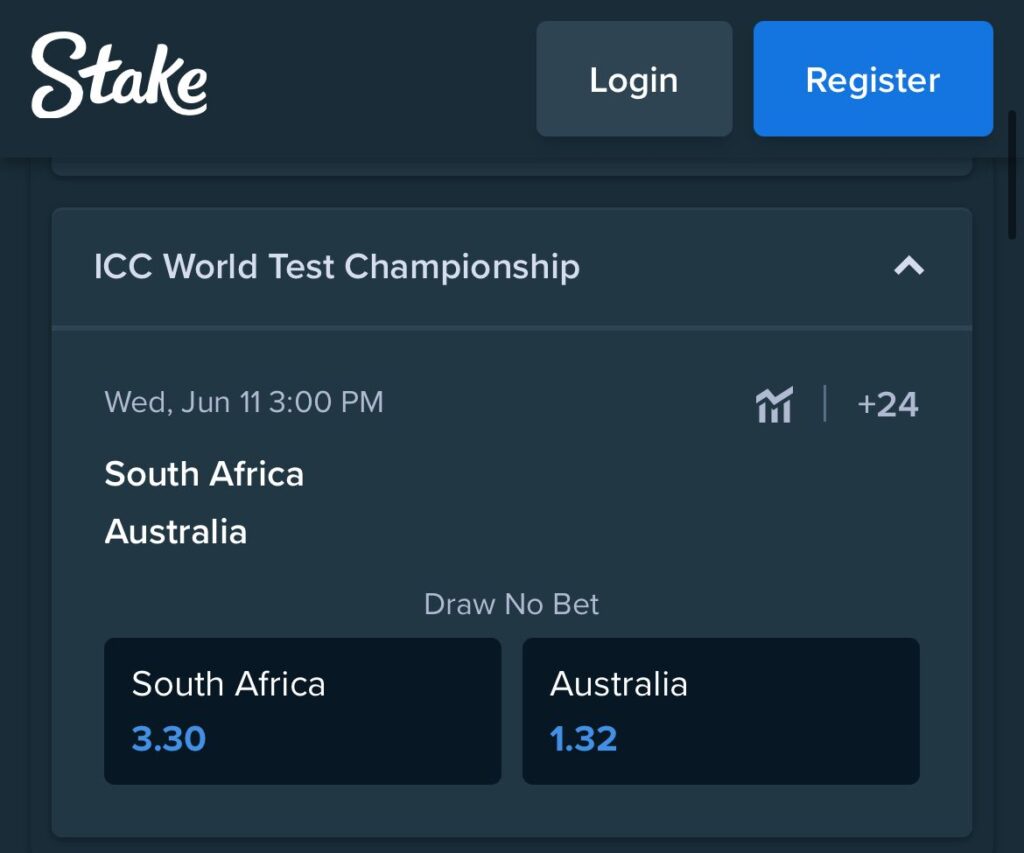The image size is (1024, 853).
Task: Open the +24 additional betting markets
Action: [888, 403]
